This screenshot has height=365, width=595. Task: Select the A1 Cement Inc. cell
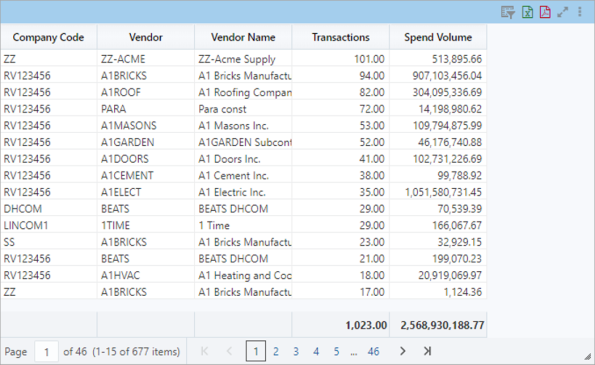[243, 175]
